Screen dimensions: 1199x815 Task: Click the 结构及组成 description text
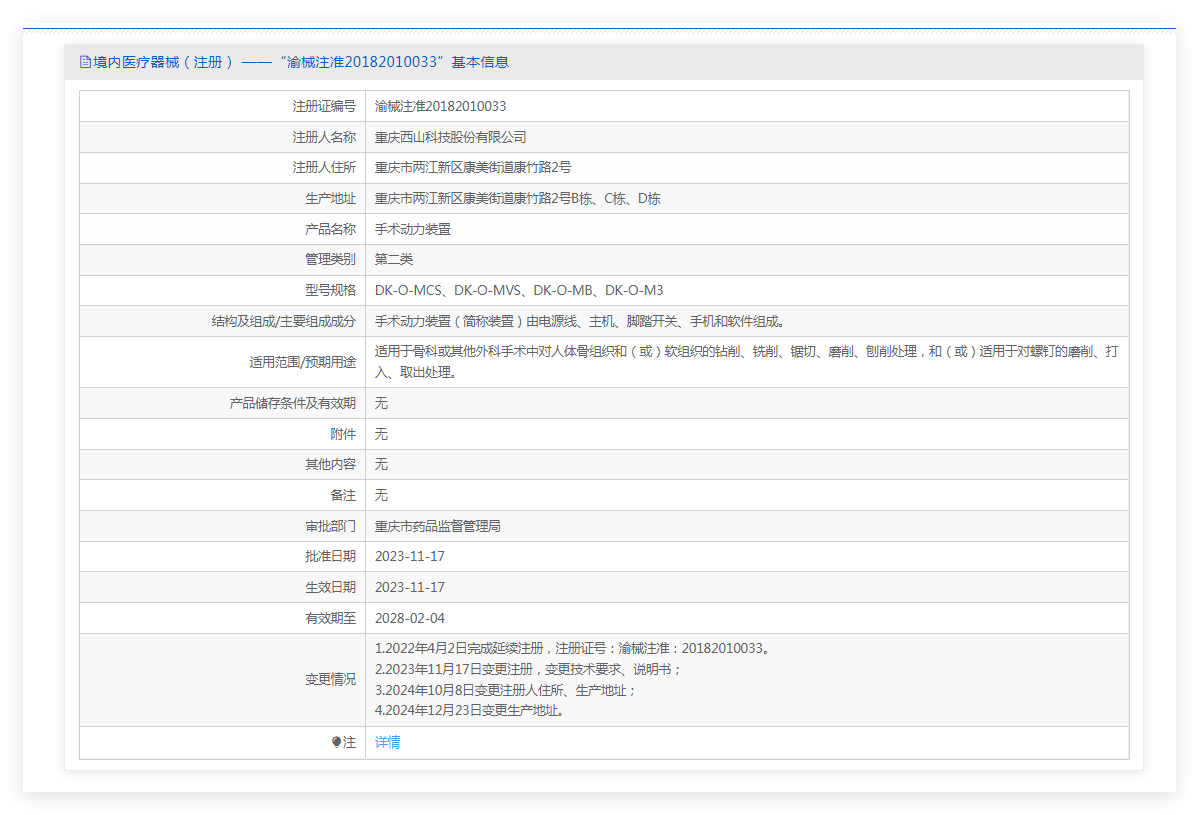(x=579, y=321)
